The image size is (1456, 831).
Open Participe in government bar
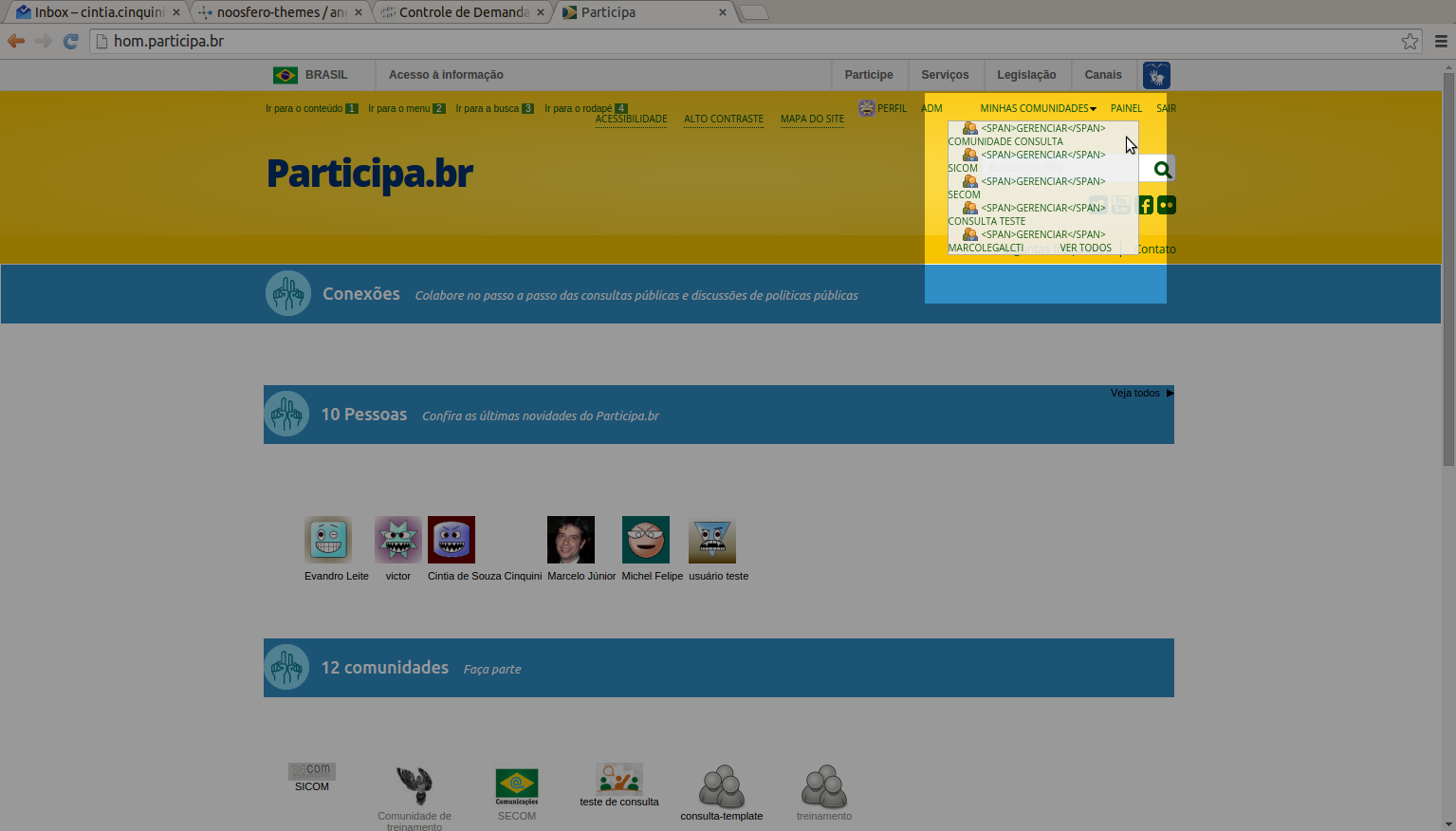coord(869,75)
